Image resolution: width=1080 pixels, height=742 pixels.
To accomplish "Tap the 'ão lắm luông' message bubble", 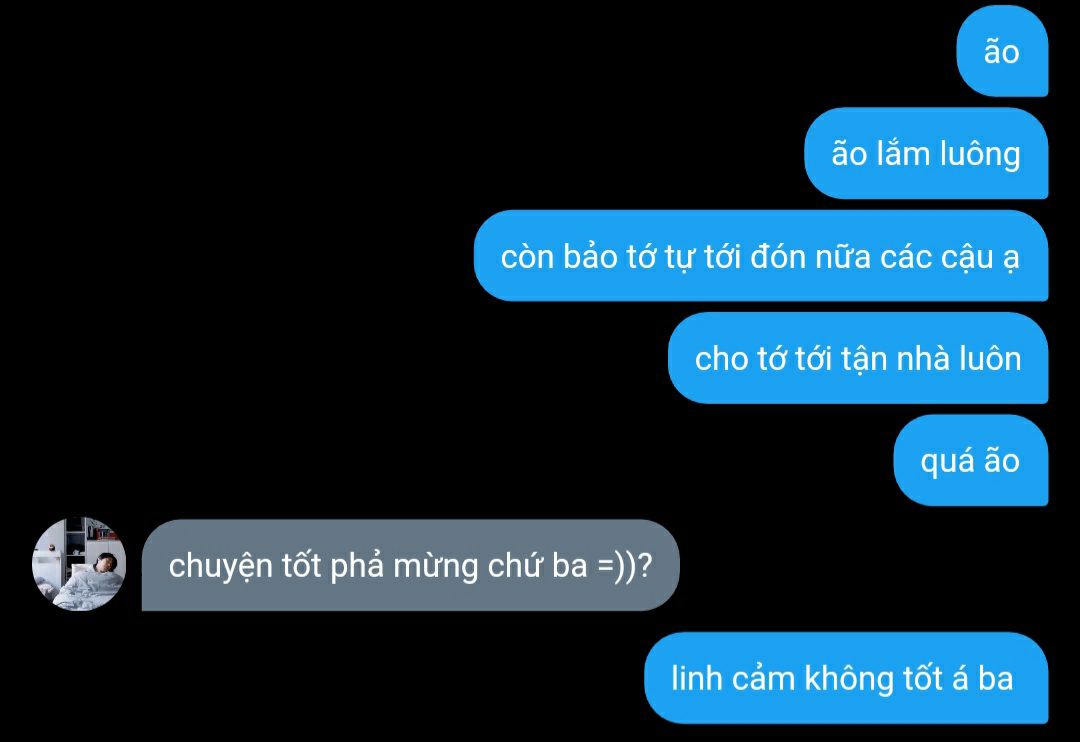I will pyautogui.click(x=926, y=154).
